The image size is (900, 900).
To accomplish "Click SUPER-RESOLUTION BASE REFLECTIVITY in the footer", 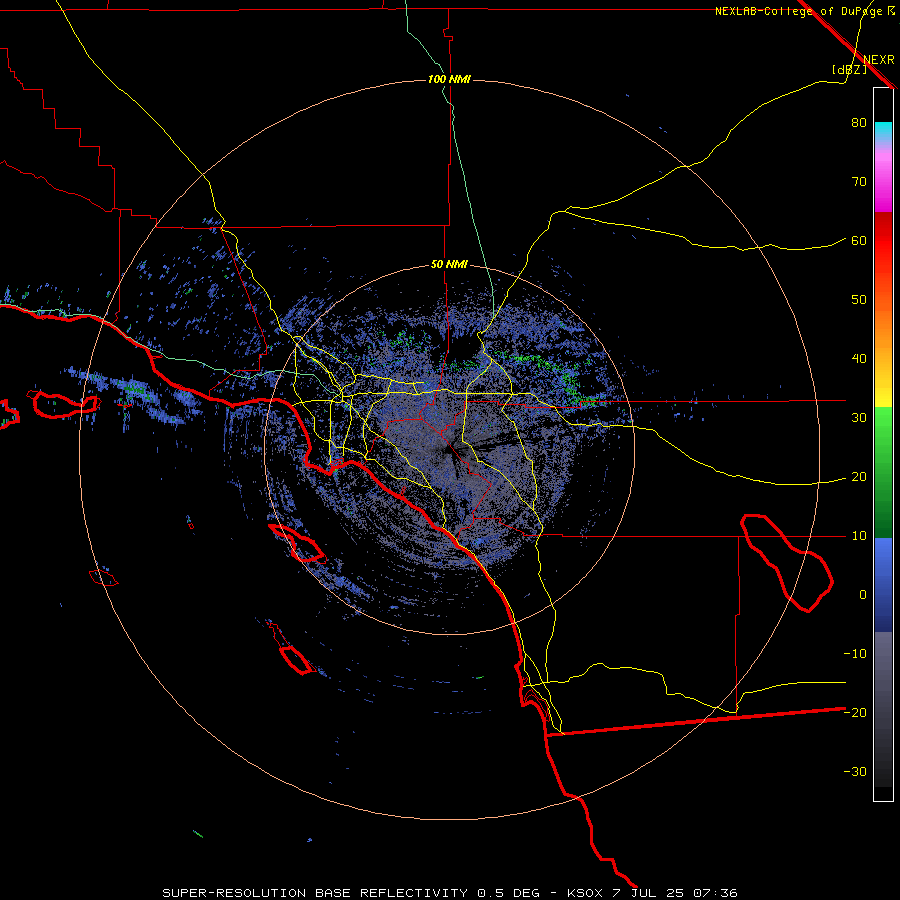I will pos(315,893).
